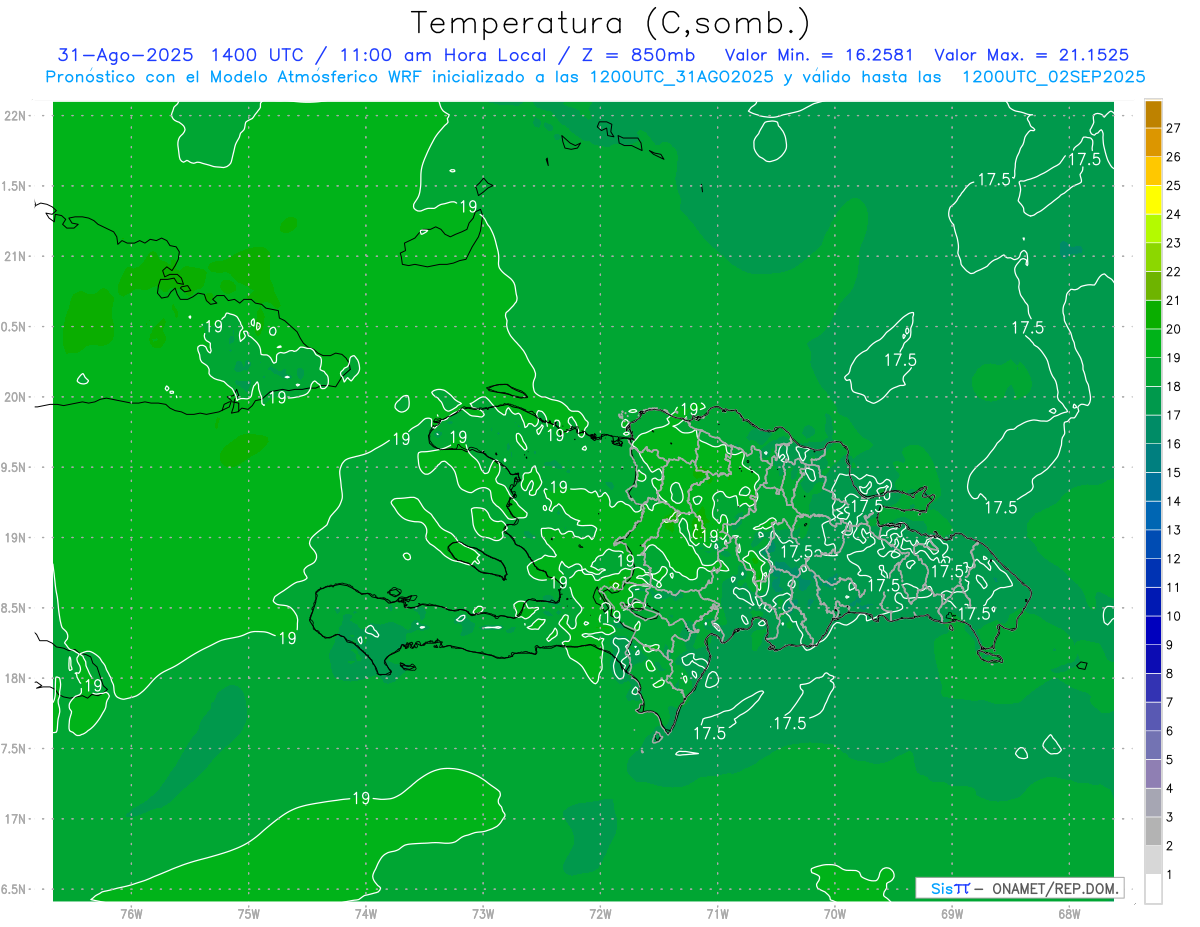Click the legend value '15'
1200x927 pixels.
pos(1174,472)
